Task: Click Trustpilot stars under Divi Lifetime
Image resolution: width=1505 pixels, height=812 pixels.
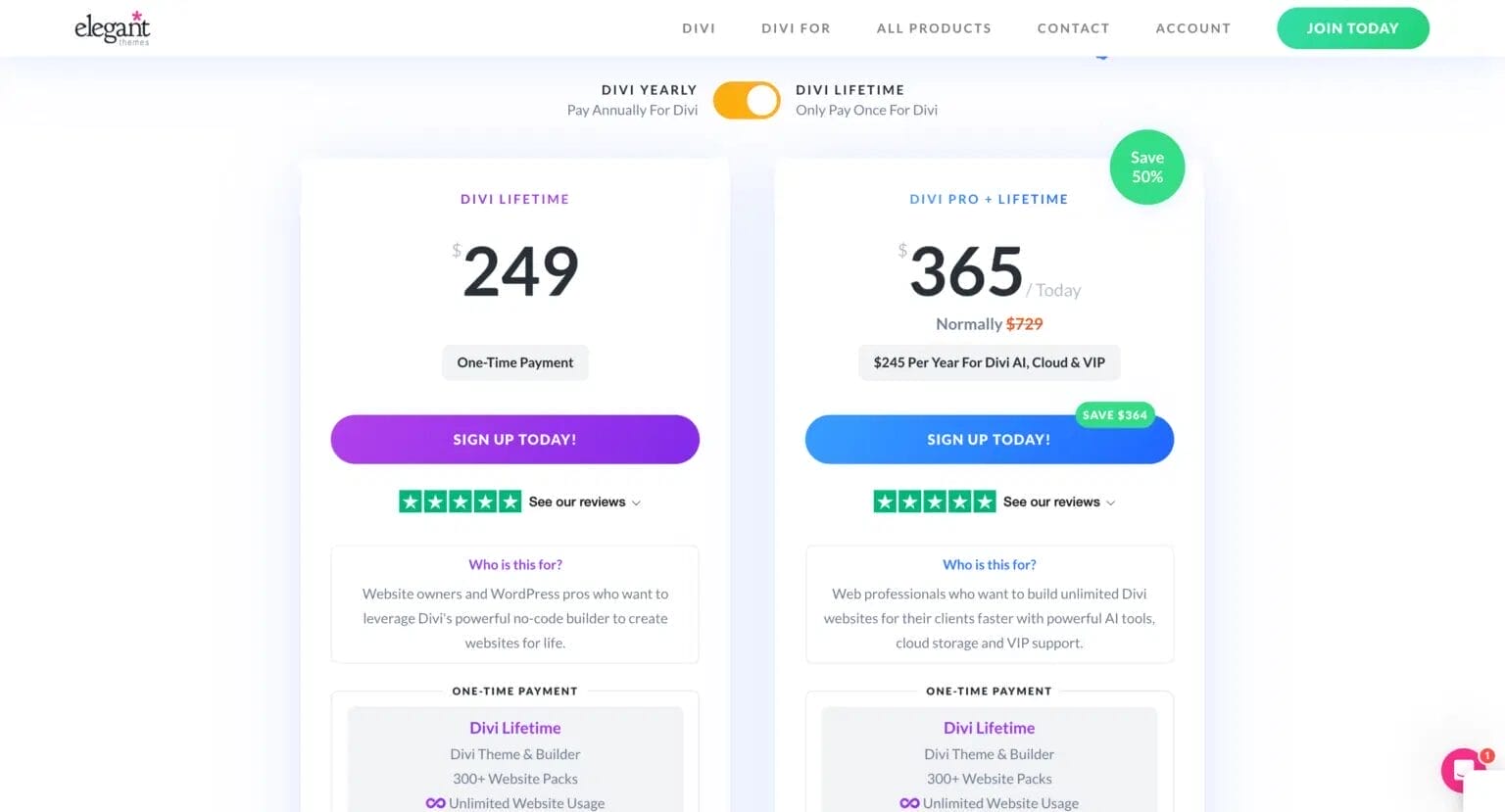Action: [x=460, y=502]
